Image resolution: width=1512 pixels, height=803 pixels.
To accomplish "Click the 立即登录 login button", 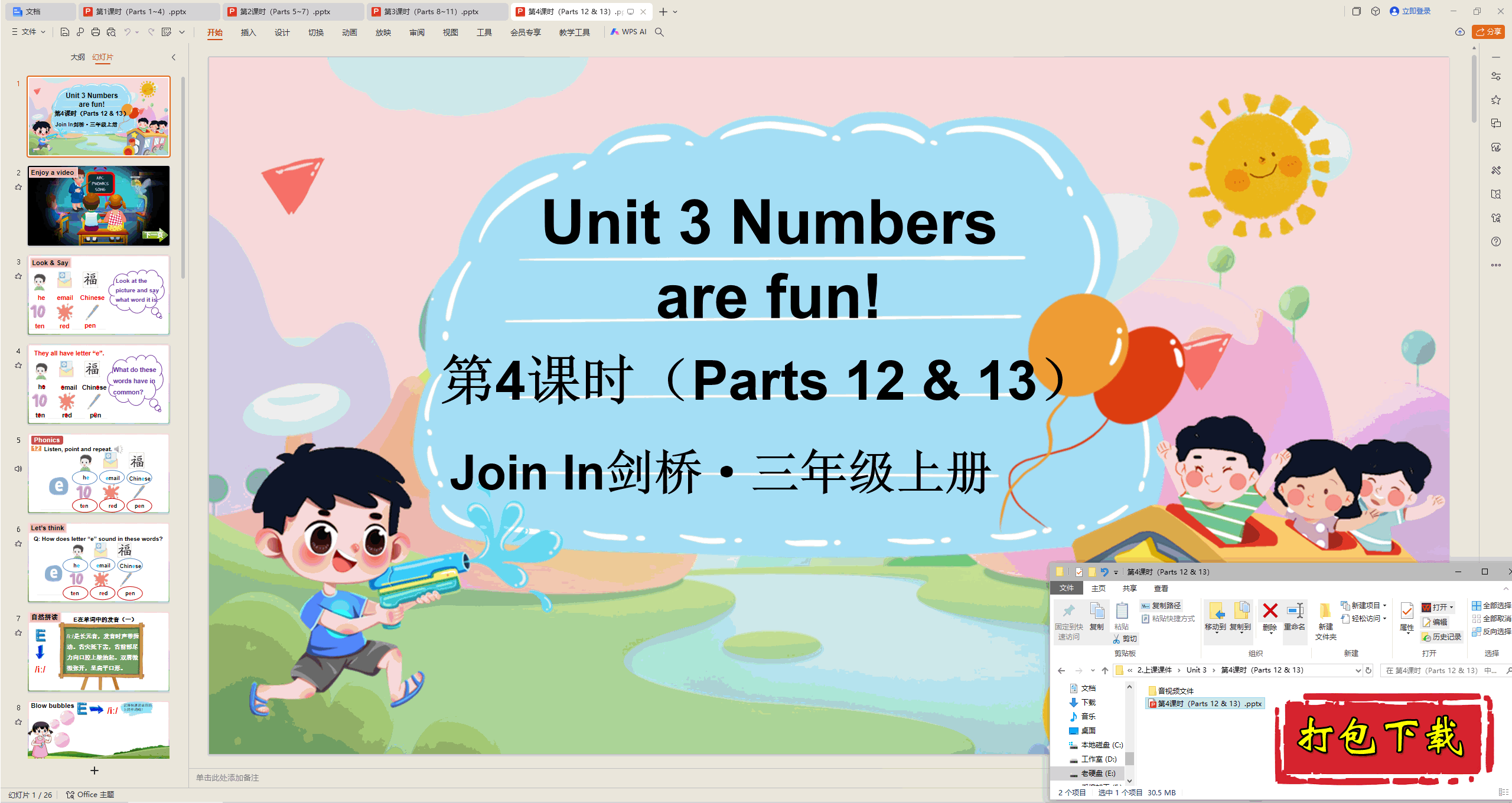I will 1410,11.
